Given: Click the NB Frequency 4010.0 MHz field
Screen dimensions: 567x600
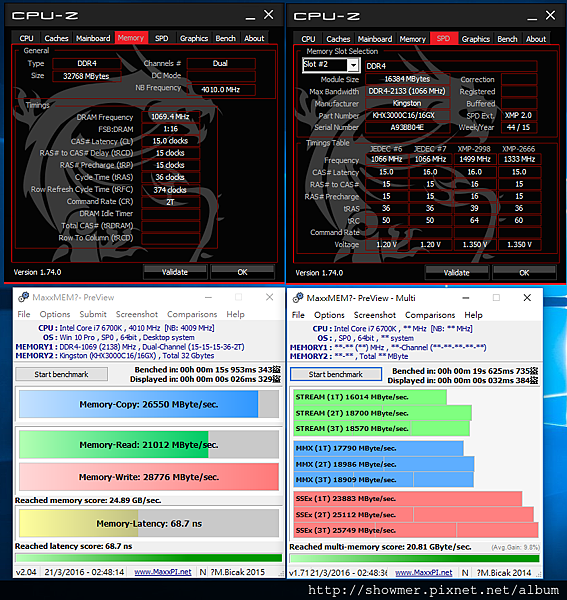Looking at the screenshot, I should point(221,90).
